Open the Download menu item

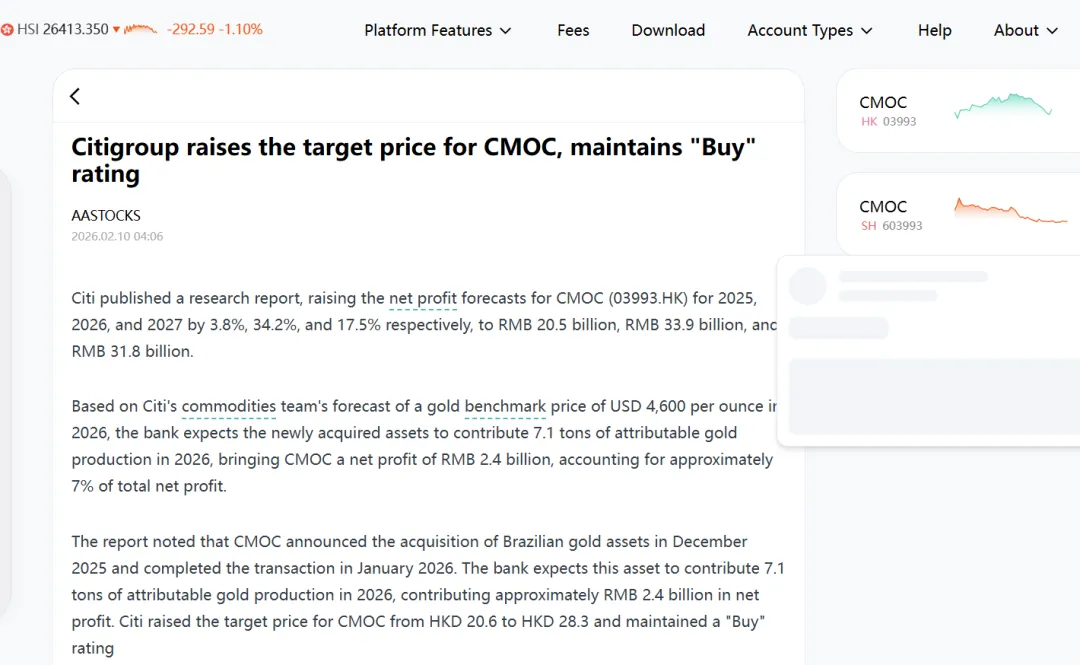[x=668, y=30]
